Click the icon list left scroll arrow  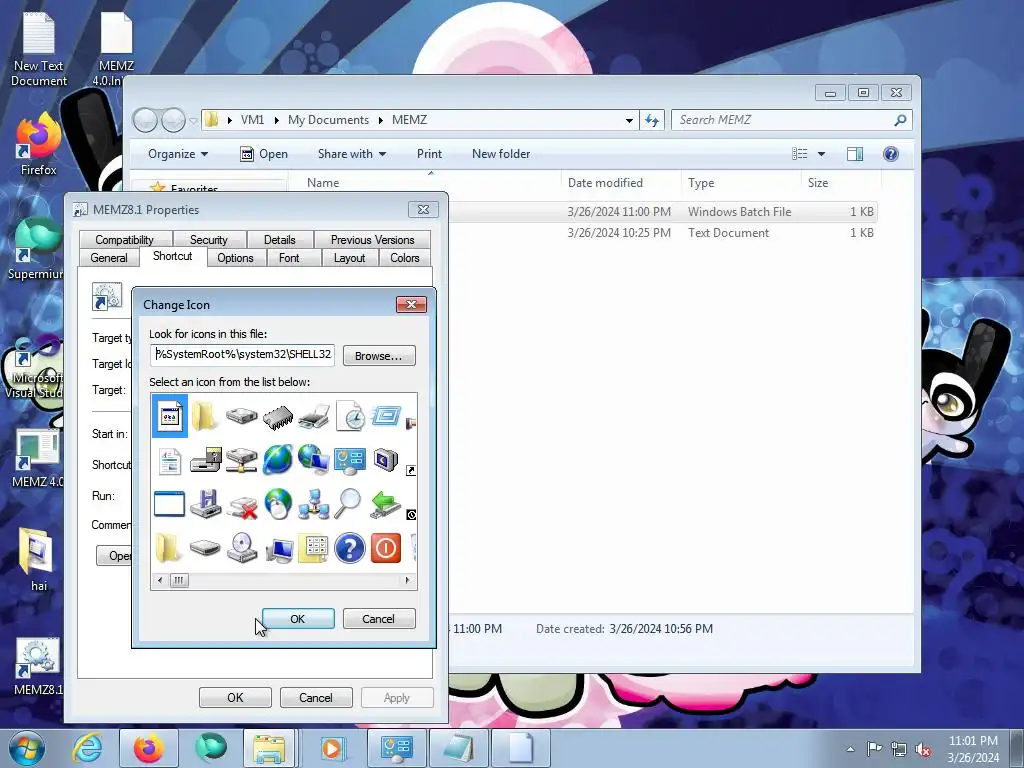(x=160, y=580)
